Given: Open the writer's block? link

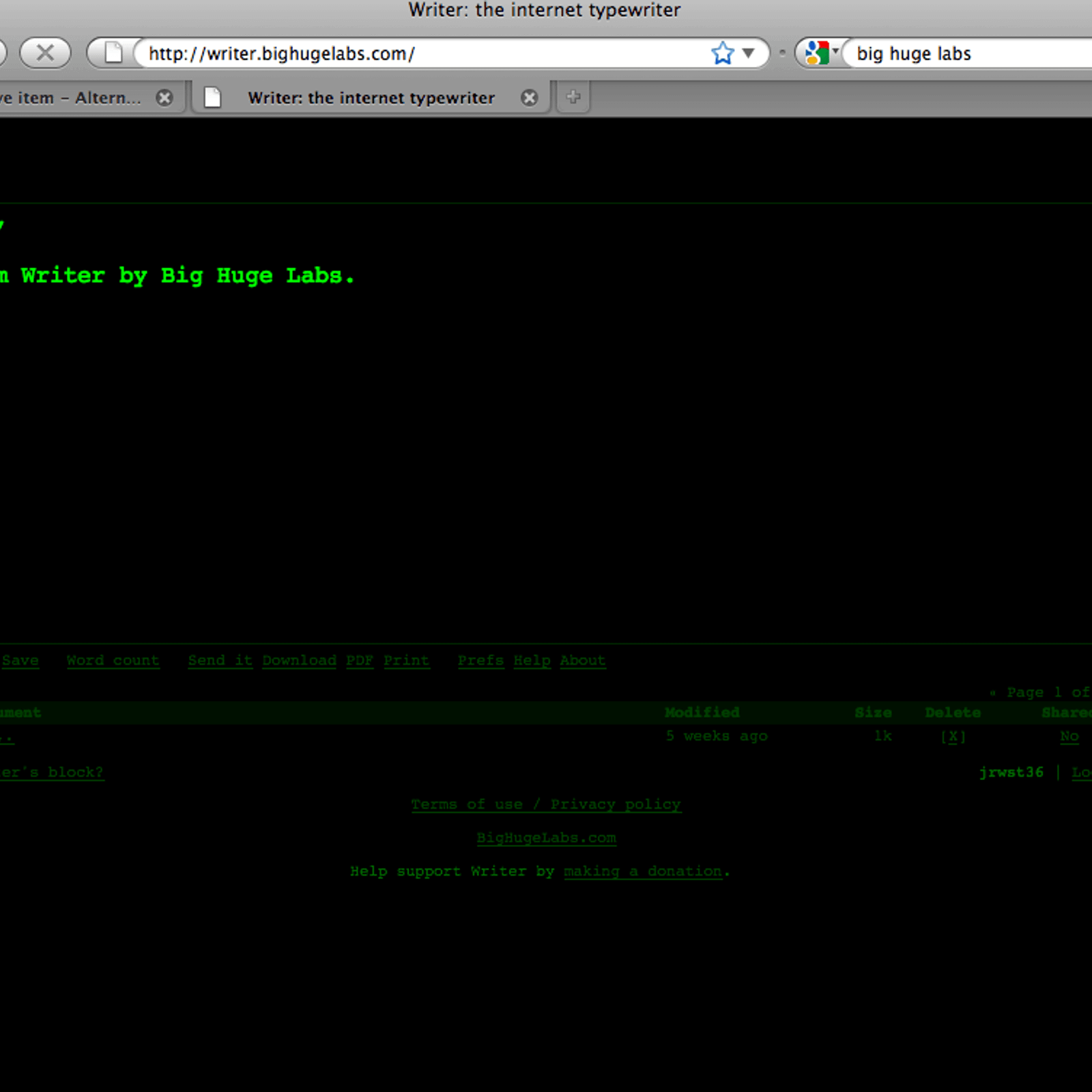Looking at the screenshot, I should click(x=52, y=772).
